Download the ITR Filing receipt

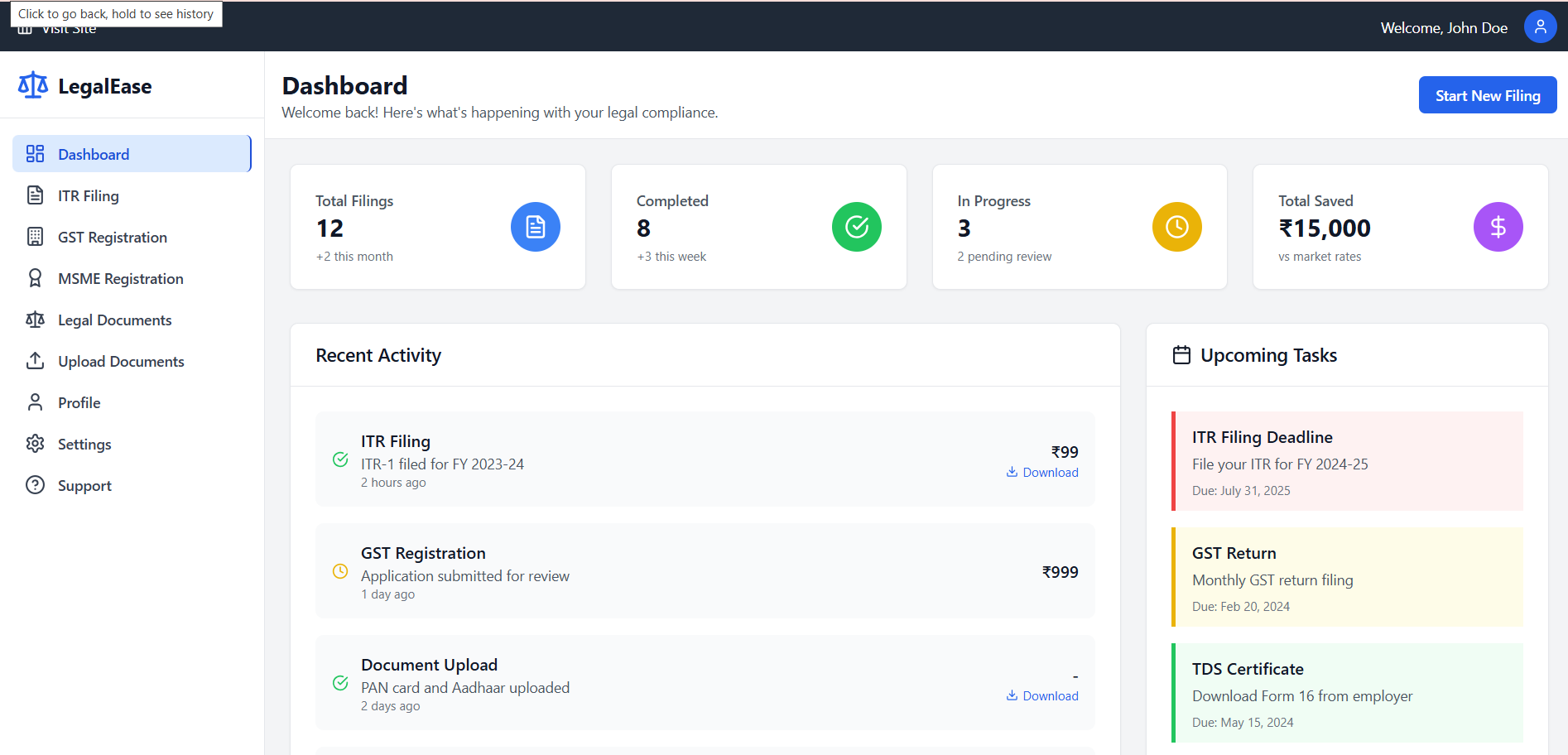1042,473
